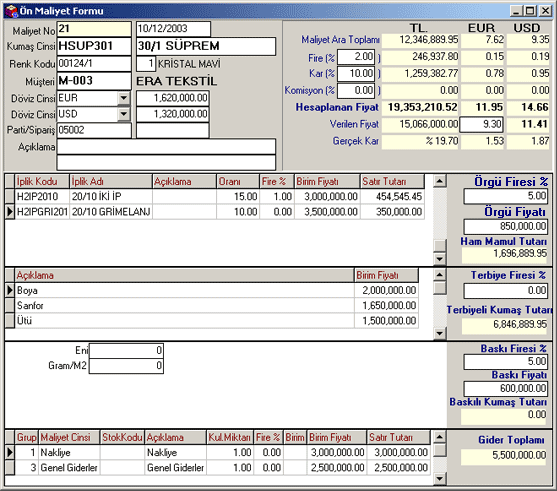Select the Ütü row selector
Screen dimensions: 557x491
click(10, 321)
